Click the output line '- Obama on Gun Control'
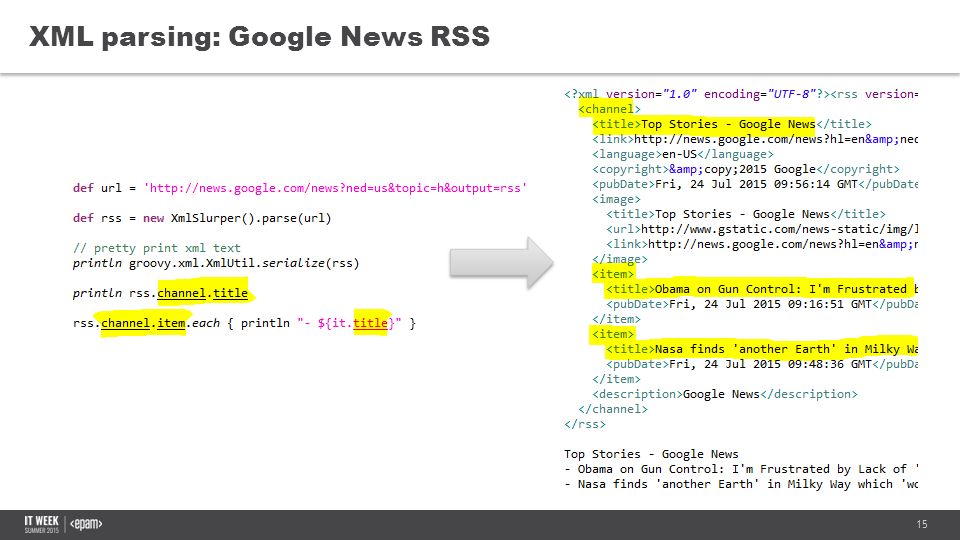This screenshot has height=540, width=960. click(741, 469)
